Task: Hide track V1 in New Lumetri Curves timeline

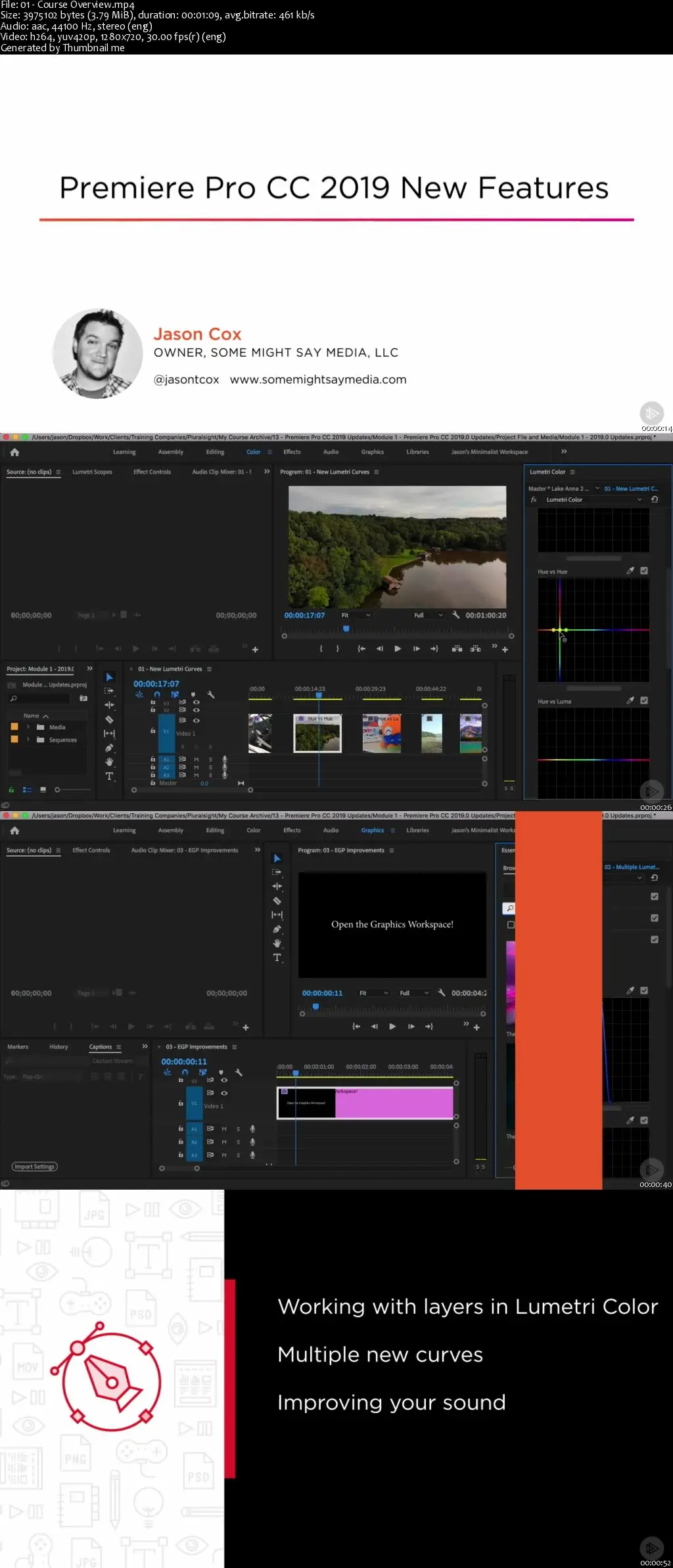Action: [x=196, y=720]
